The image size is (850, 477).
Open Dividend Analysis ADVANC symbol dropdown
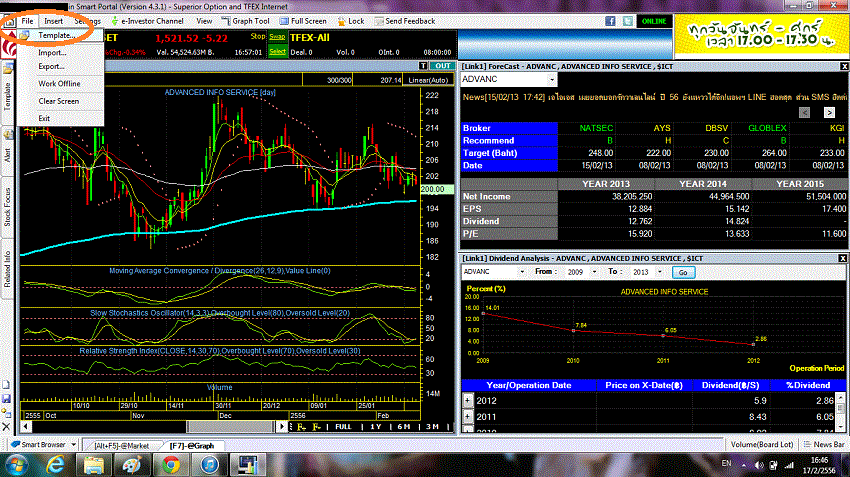(x=522, y=272)
